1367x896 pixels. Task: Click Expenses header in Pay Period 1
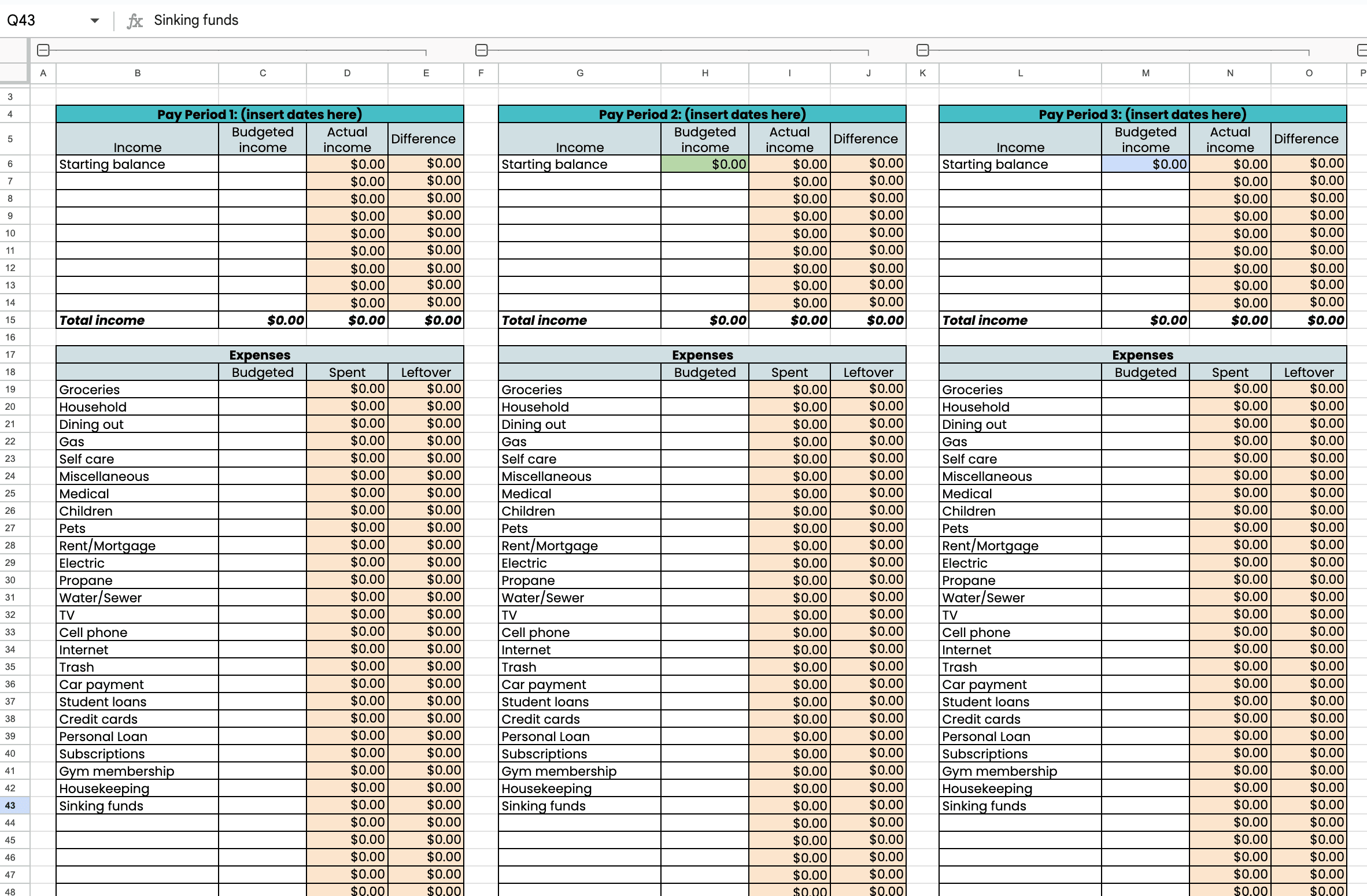point(260,354)
